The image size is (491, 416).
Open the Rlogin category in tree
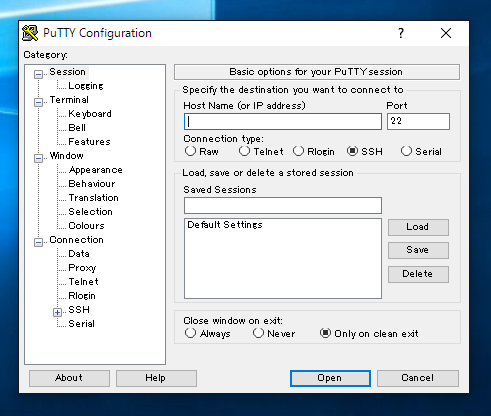82,296
